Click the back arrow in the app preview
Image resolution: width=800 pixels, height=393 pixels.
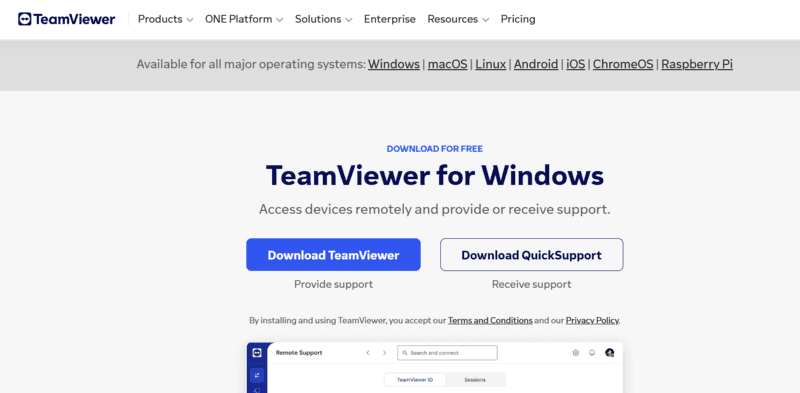[x=368, y=353]
